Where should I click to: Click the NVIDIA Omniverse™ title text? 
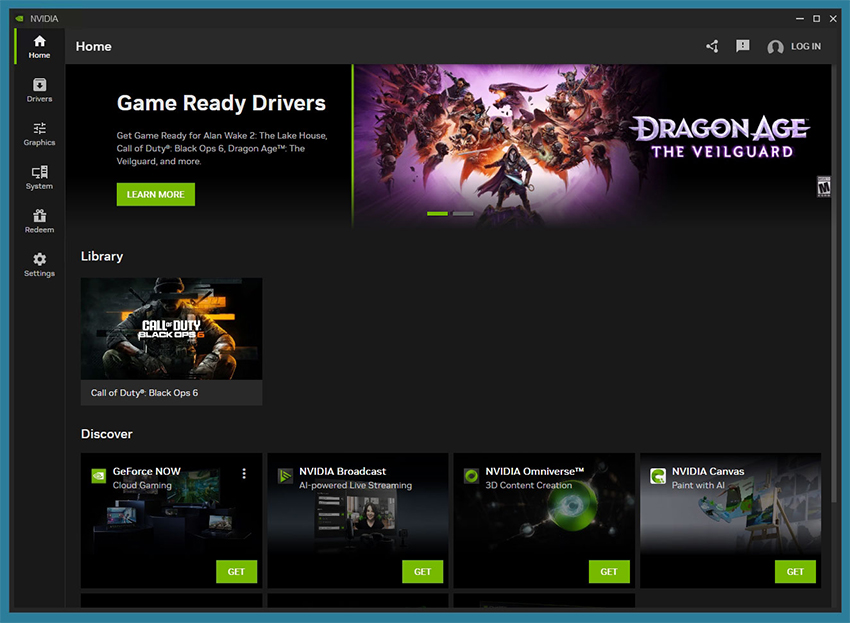tap(535, 471)
